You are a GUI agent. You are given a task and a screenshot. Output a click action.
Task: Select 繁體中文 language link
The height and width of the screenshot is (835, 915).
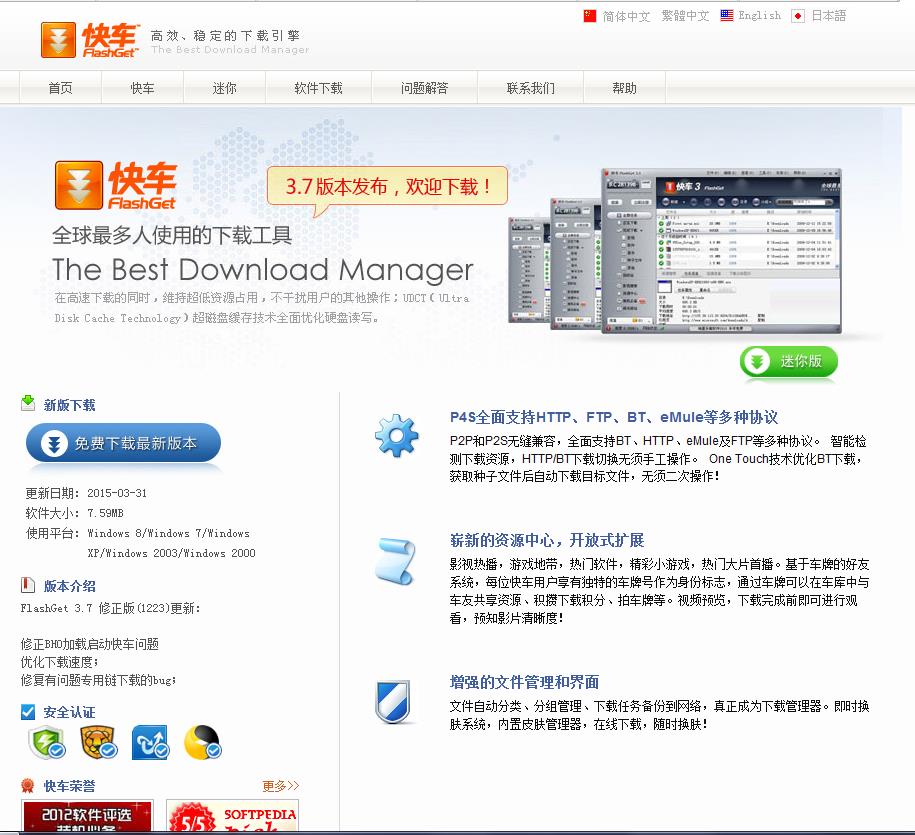(x=686, y=16)
